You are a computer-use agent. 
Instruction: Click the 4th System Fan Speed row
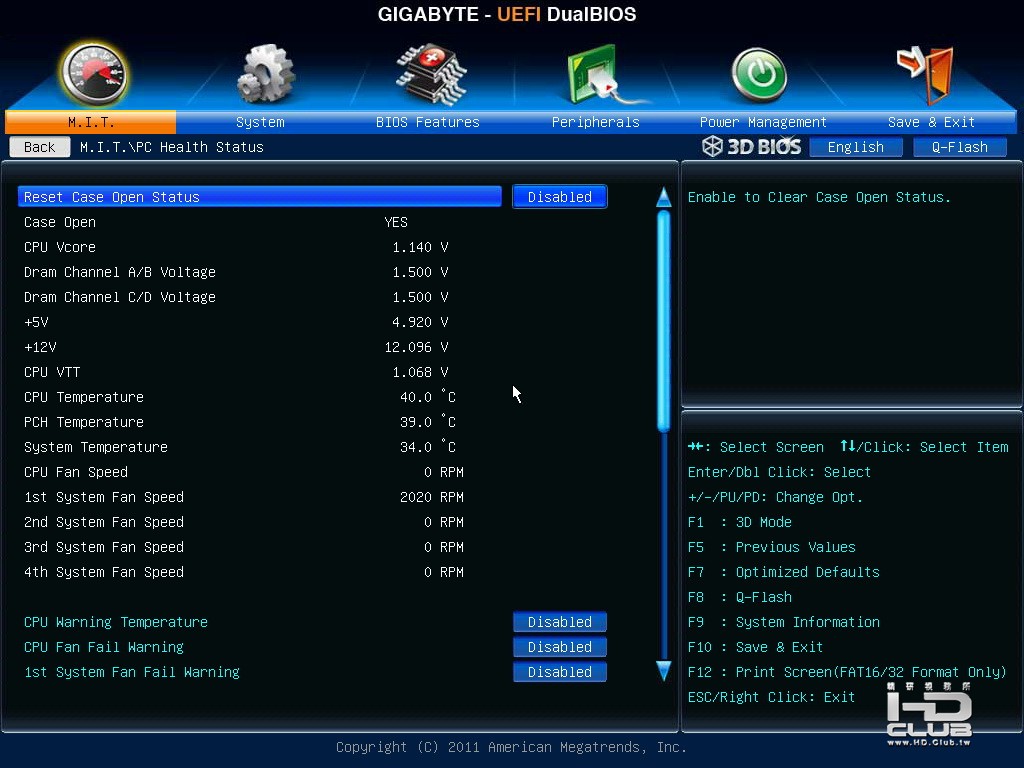(x=244, y=572)
